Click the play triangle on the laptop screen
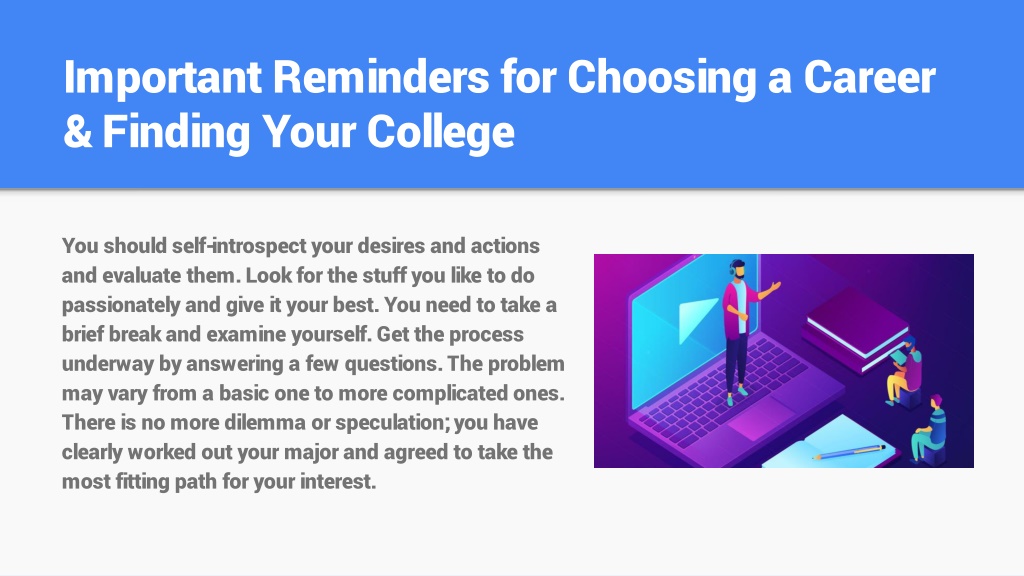The width and height of the screenshot is (1024, 576). coord(696,320)
